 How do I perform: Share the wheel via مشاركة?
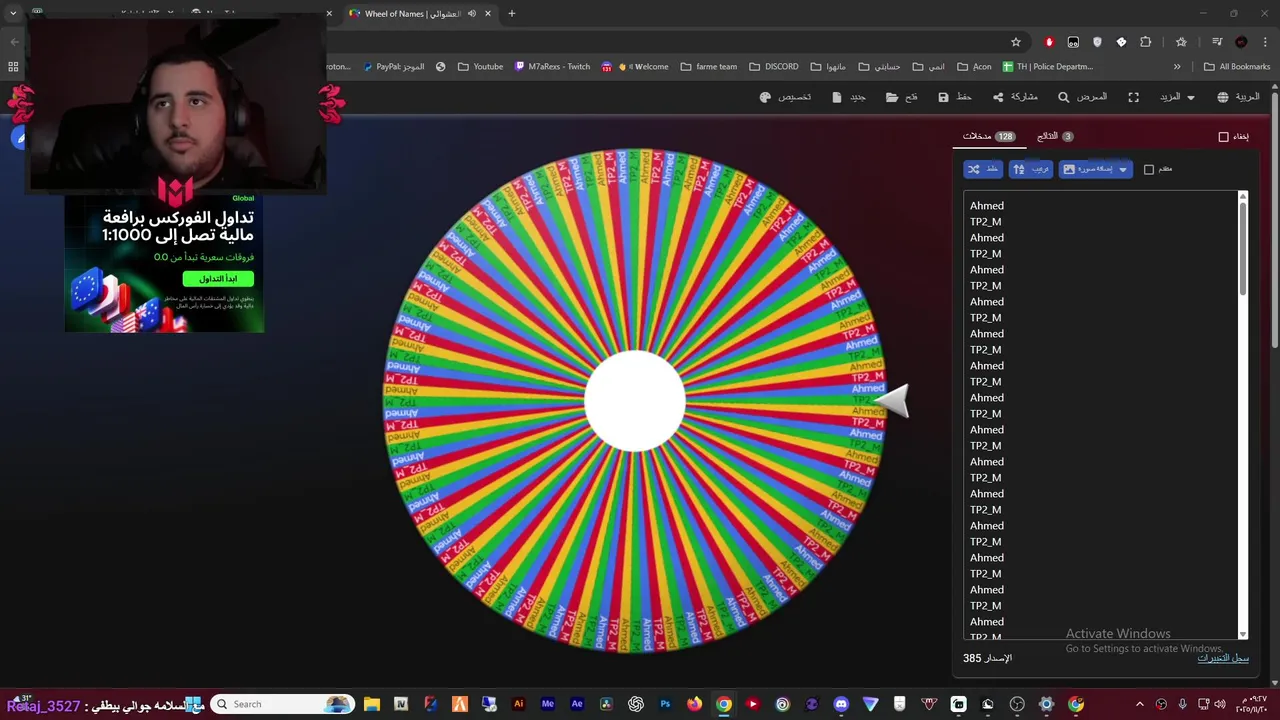(x=1015, y=97)
